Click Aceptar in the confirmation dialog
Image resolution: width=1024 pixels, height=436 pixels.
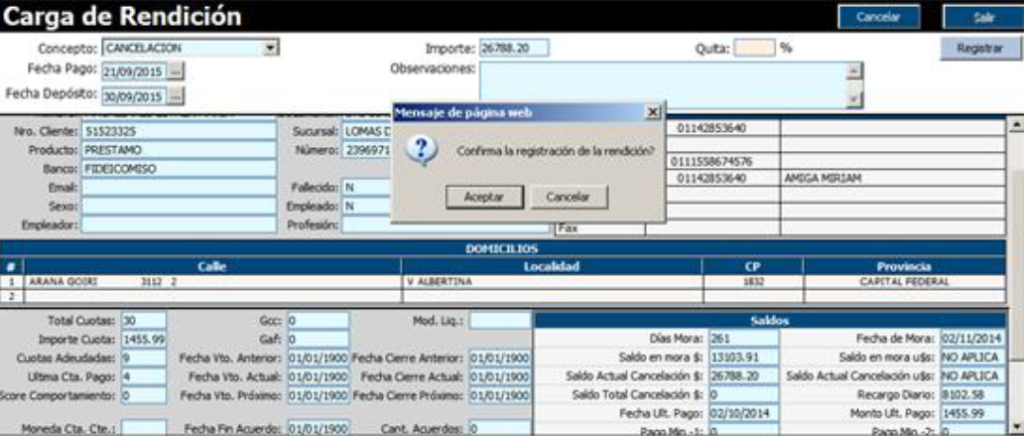point(484,197)
